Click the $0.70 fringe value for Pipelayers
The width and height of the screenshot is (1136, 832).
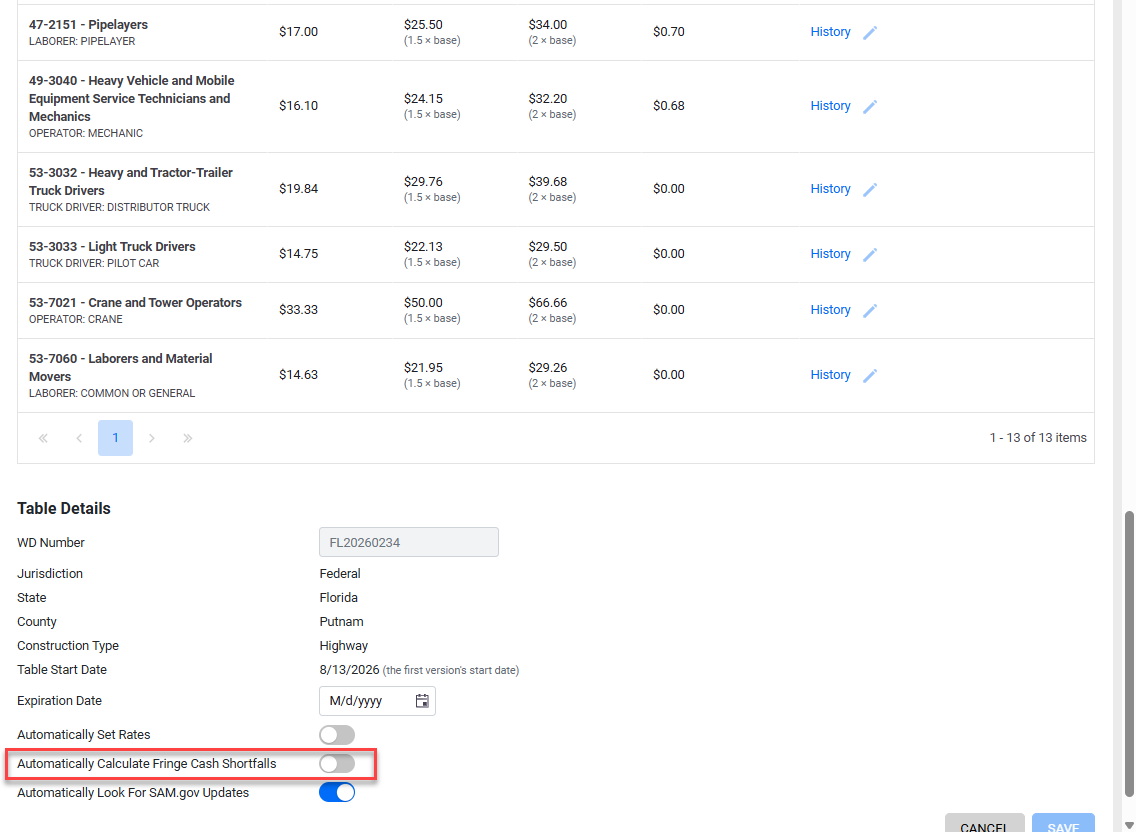669,32
